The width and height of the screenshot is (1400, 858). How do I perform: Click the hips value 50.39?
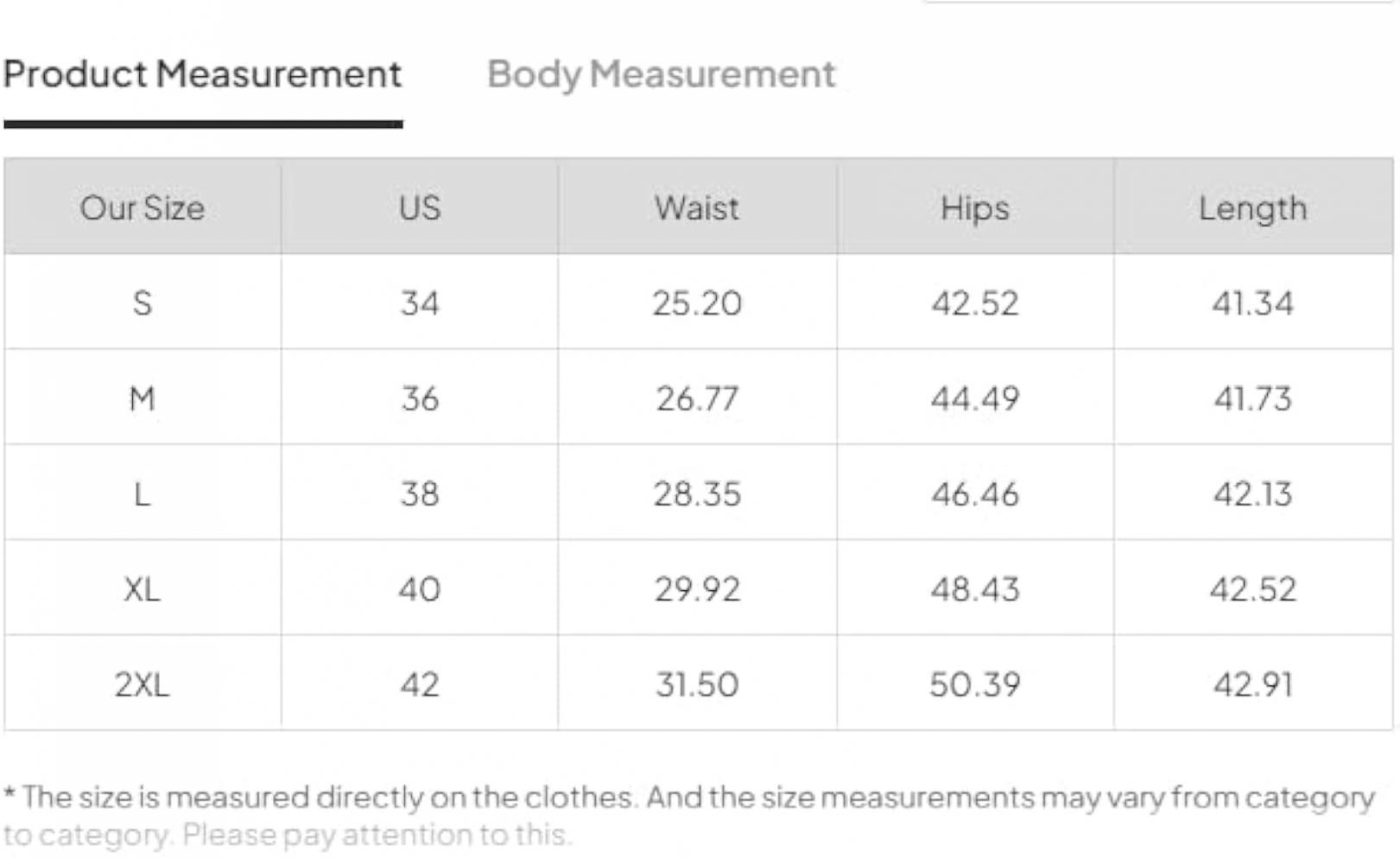(975, 684)
